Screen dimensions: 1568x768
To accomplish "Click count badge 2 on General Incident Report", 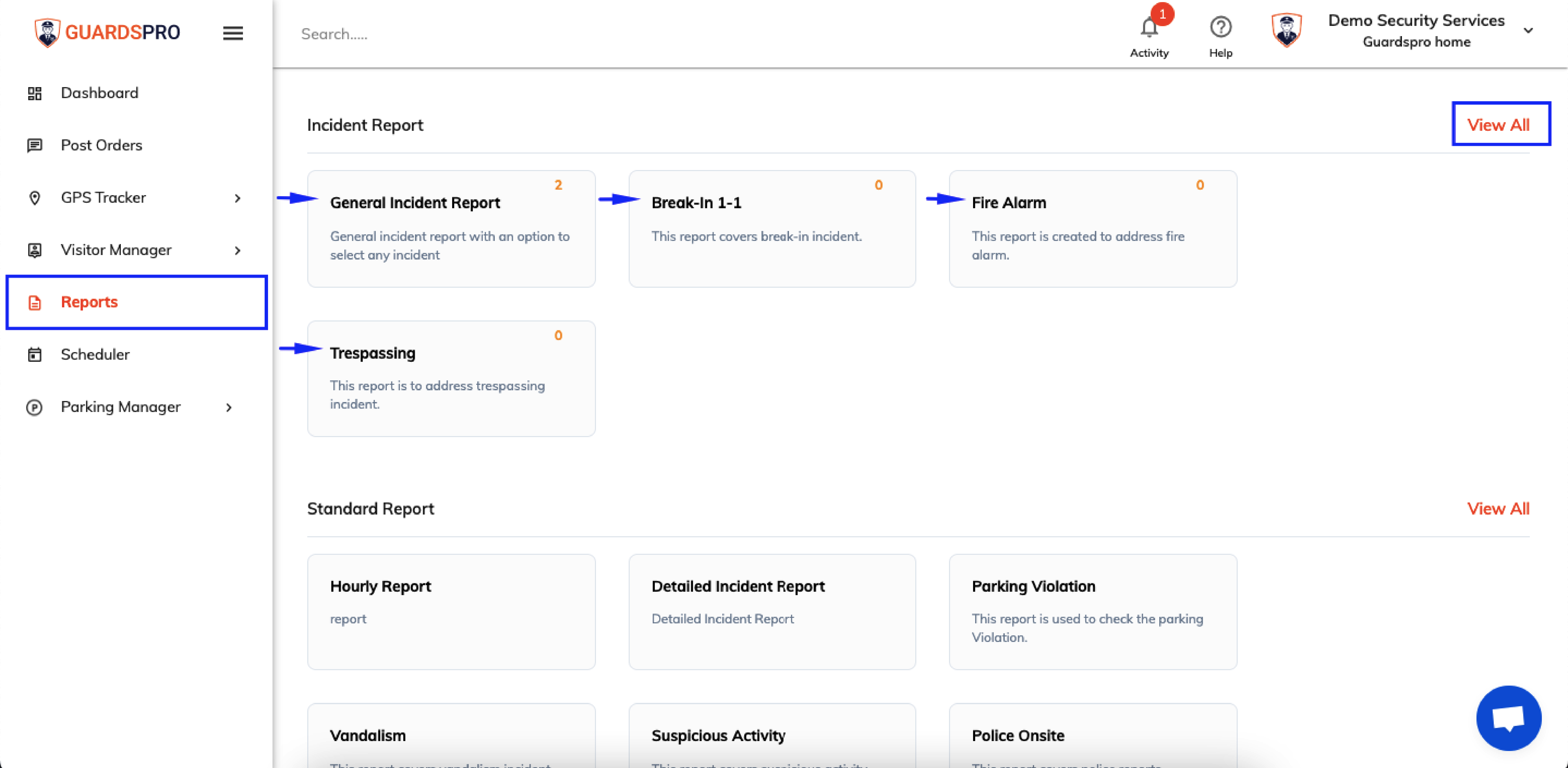I will pyautogui.click(x=558, y=185).
